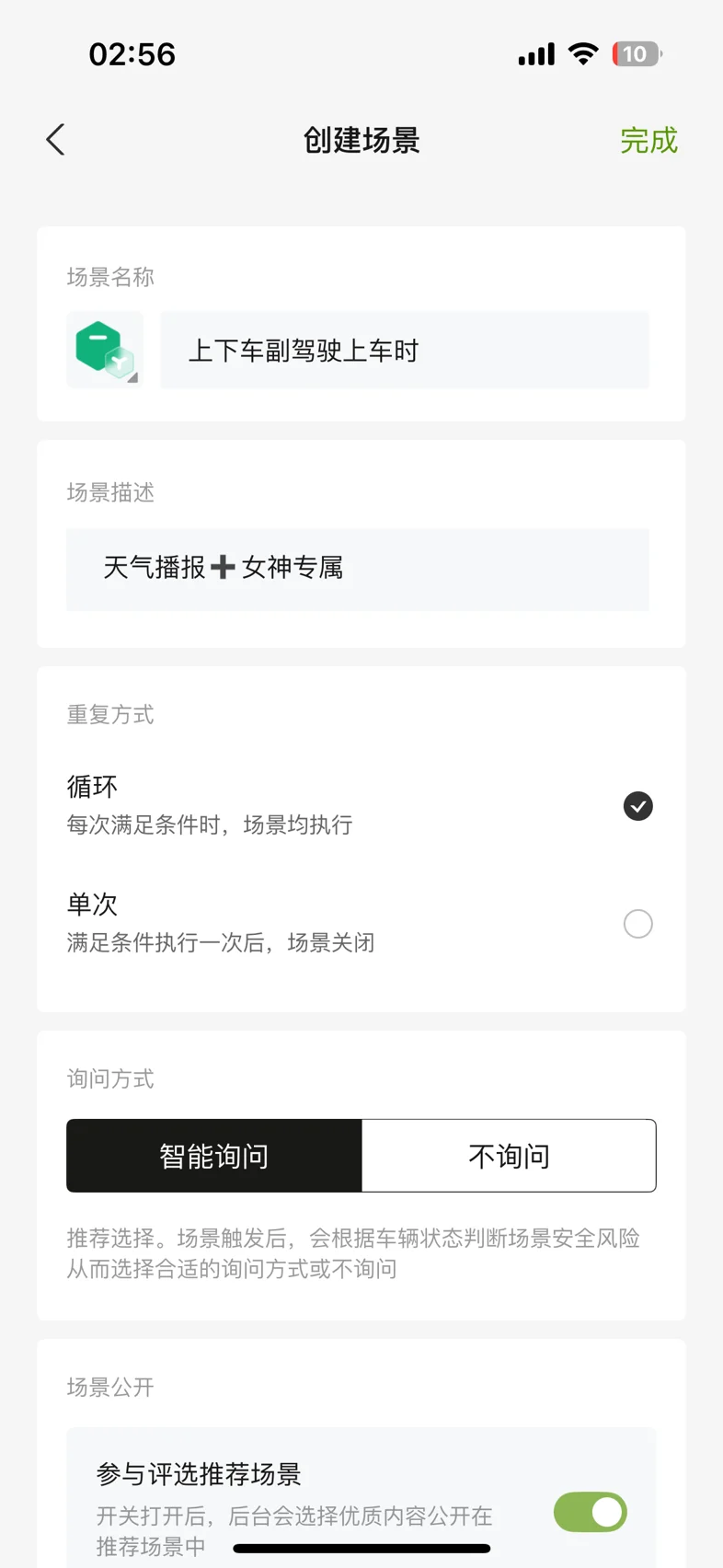The height and width of the screenshot is (1568, 723).
Task: Tap the 参与评选推荐场景 label text
Action: coord(199,1474)
